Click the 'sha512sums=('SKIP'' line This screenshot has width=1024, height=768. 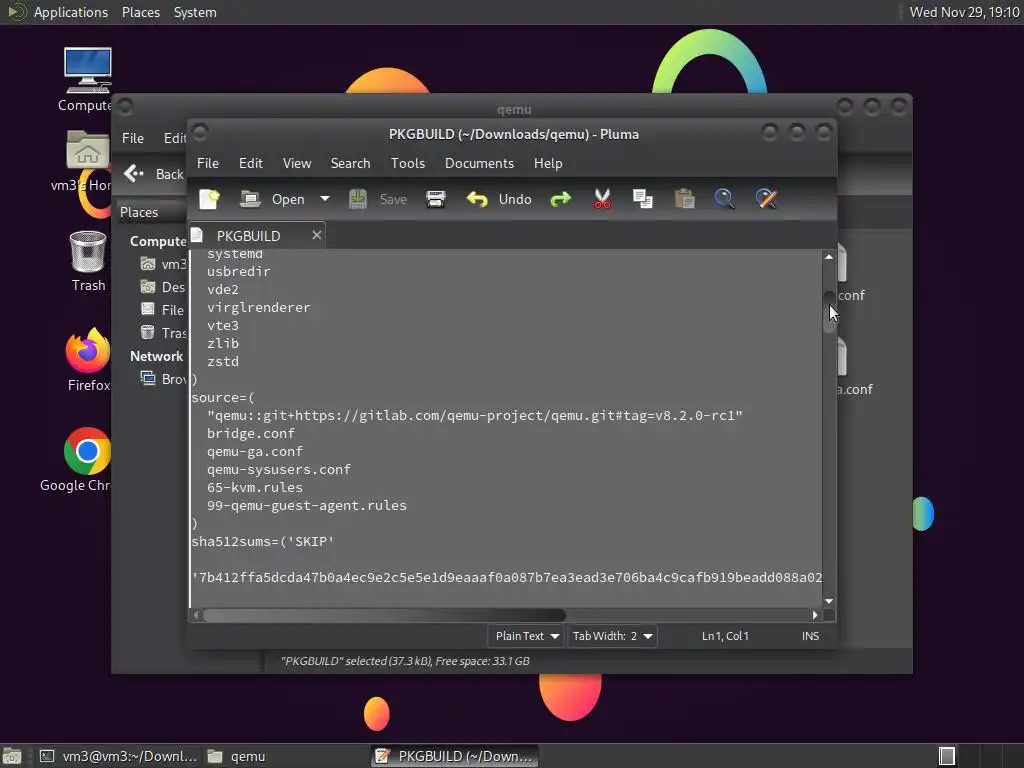(x=263, y=541)
